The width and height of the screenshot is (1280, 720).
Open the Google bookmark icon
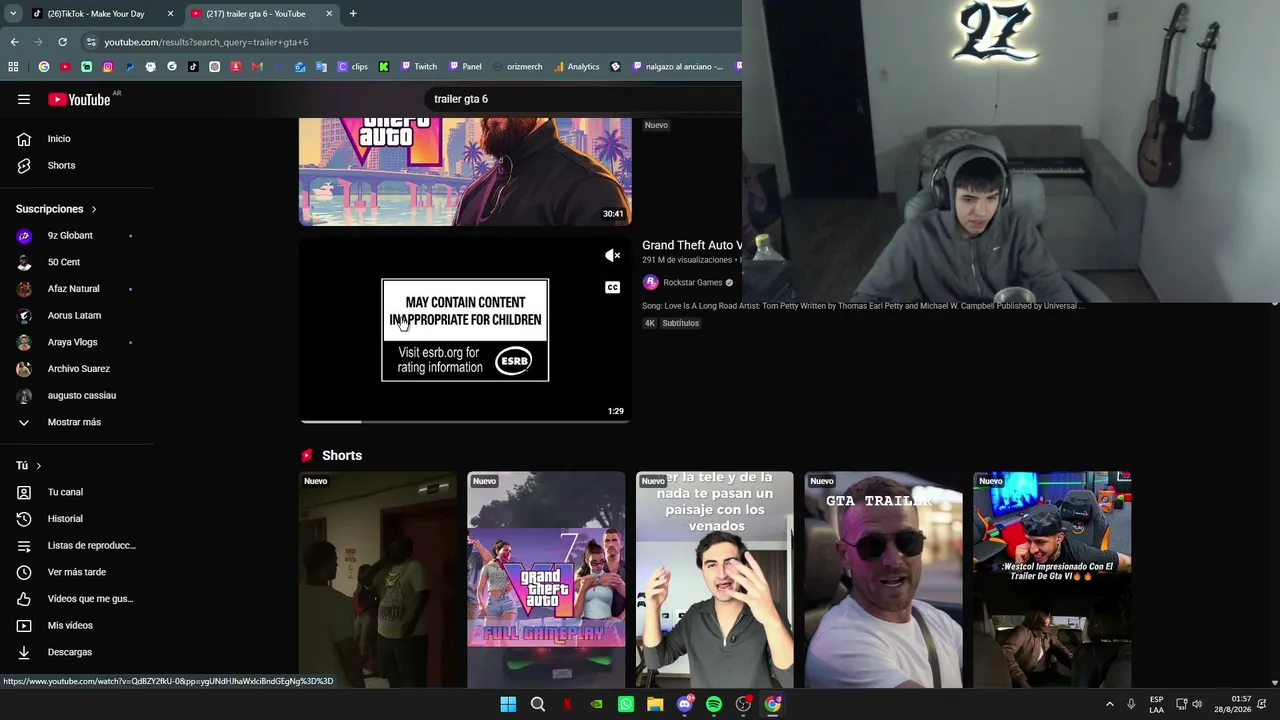(x=44, y=67)
